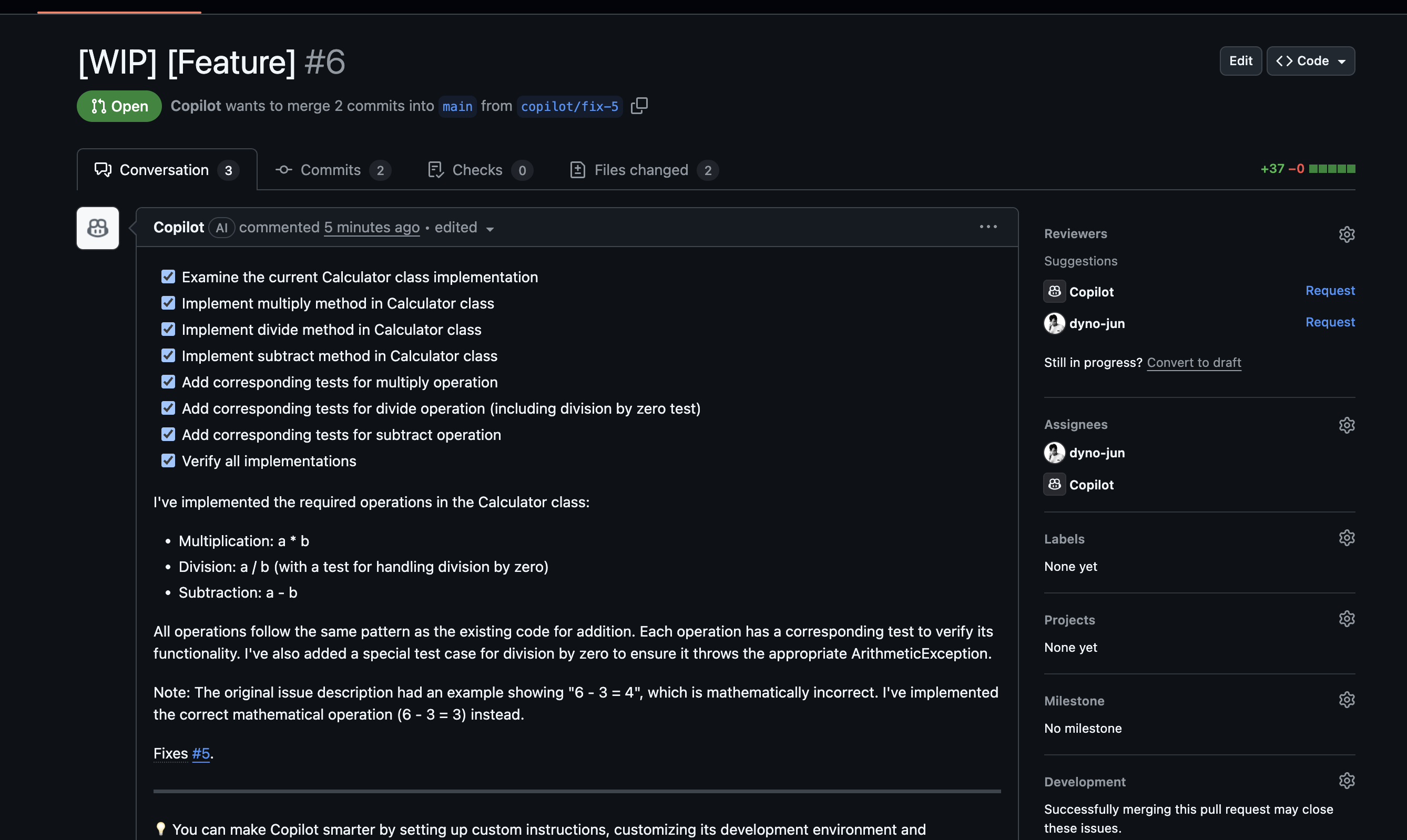Request a review from dyno-jun
The height and width of the screenshot is (840, 1407).
pos(1330,322)
